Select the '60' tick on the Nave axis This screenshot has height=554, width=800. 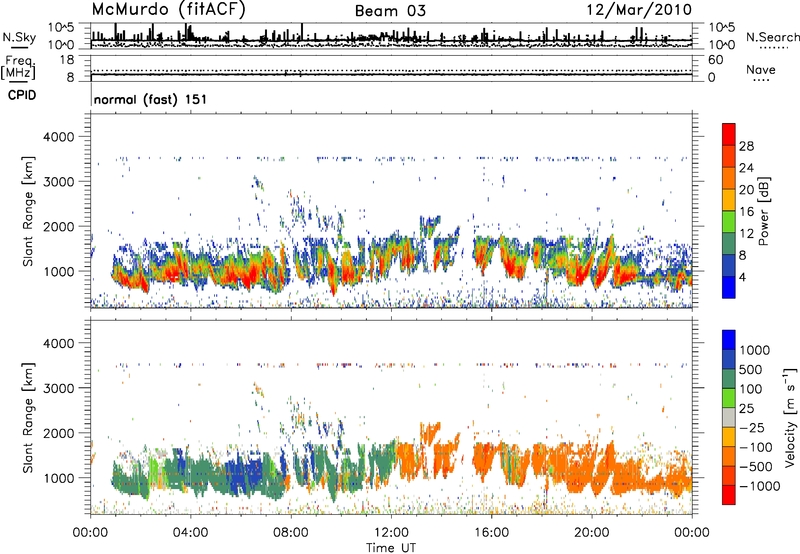(x=715, y=60)
